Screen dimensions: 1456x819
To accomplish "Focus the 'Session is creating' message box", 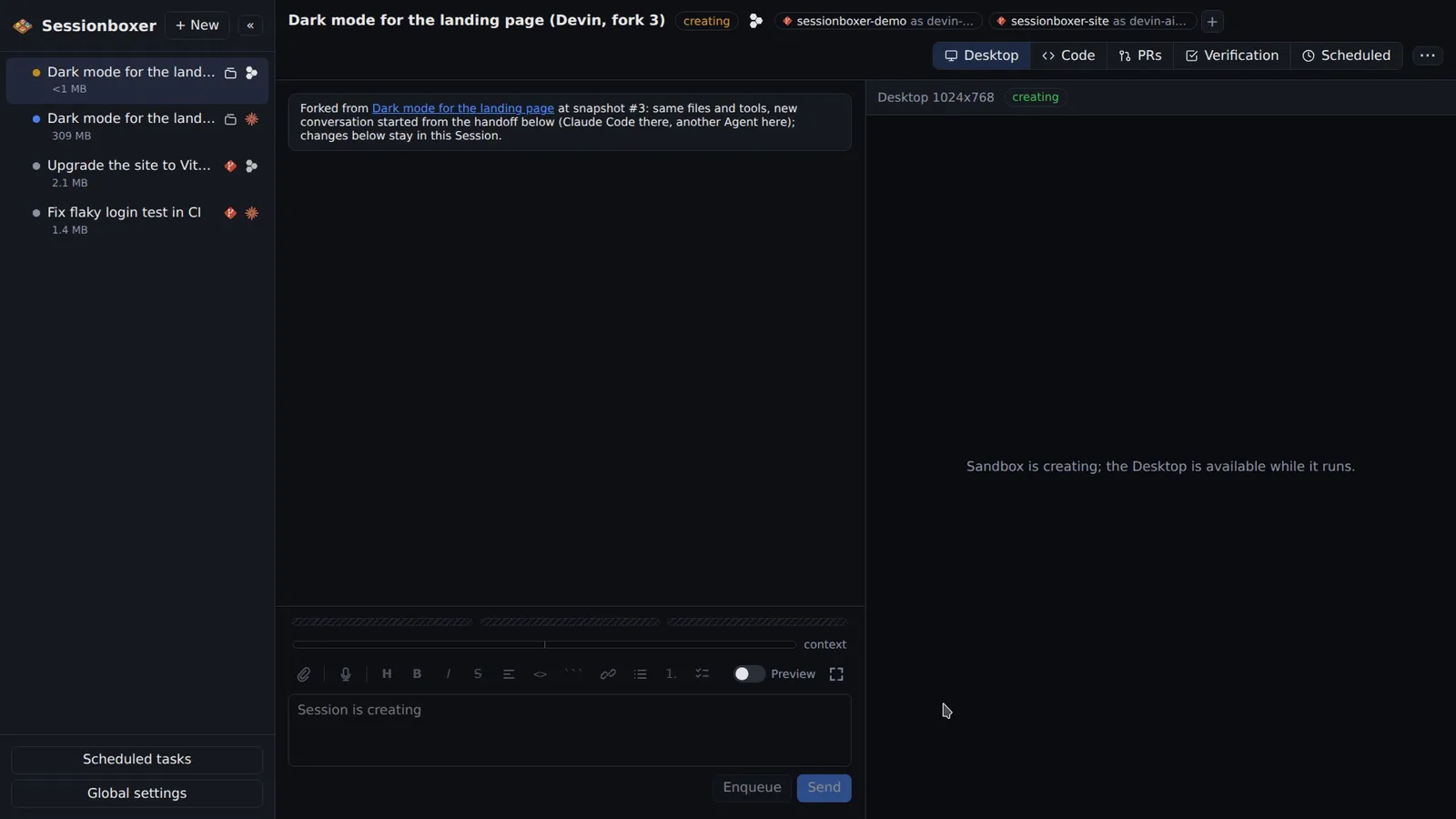I will [570, 731].
